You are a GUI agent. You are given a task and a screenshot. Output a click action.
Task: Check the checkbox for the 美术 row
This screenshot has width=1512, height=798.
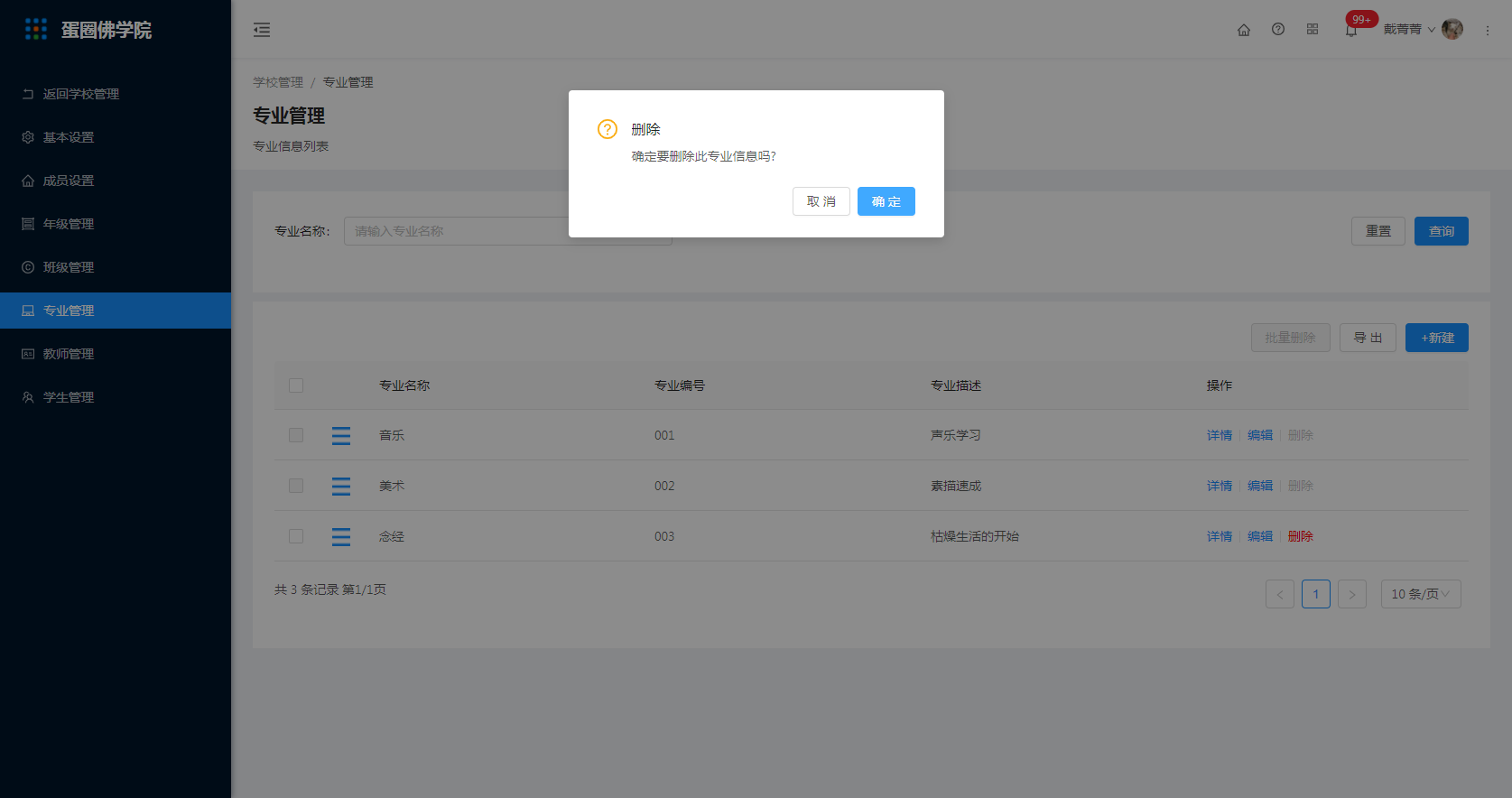[x=296, y=486]
